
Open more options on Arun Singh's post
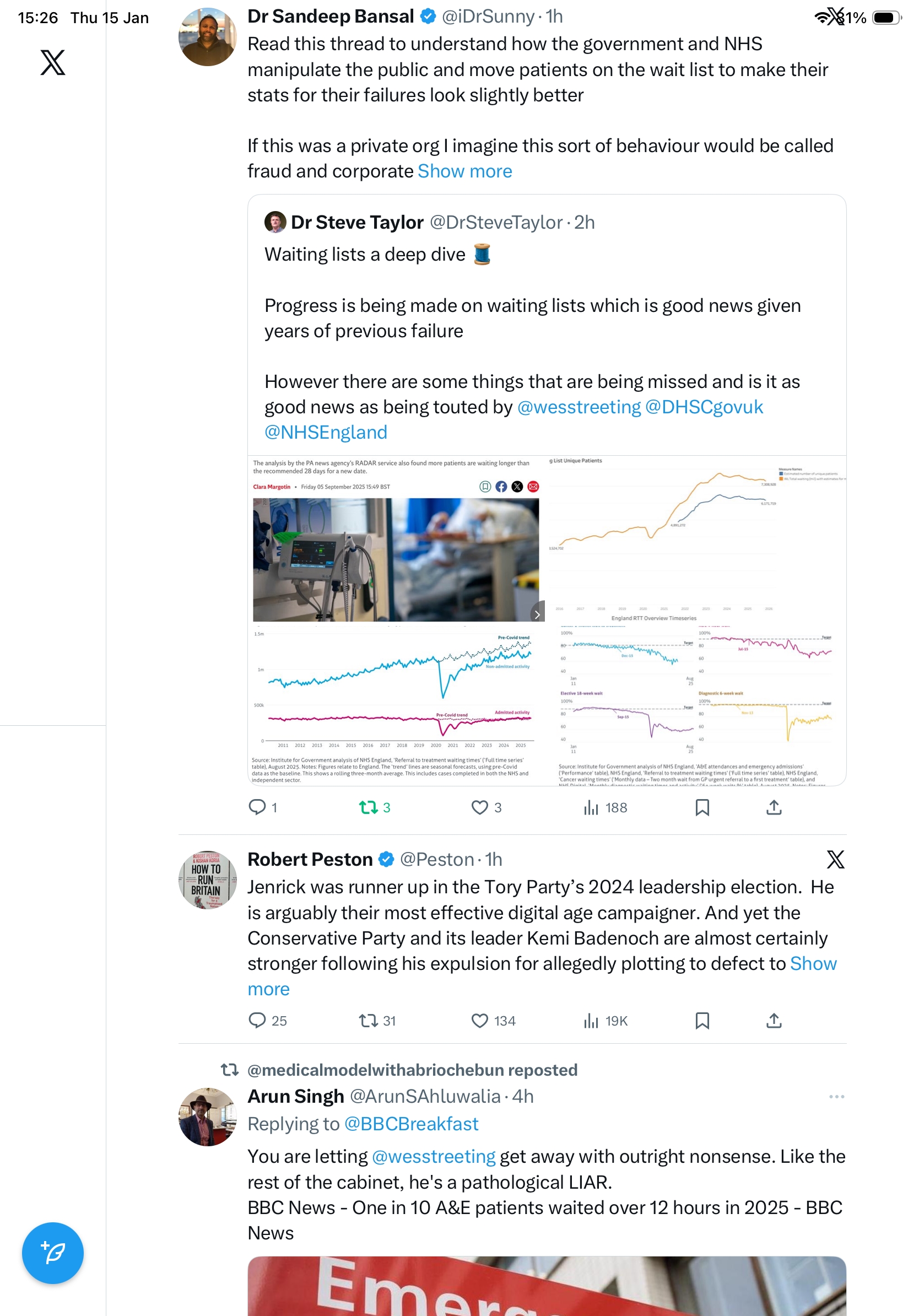click(836, 1097)
